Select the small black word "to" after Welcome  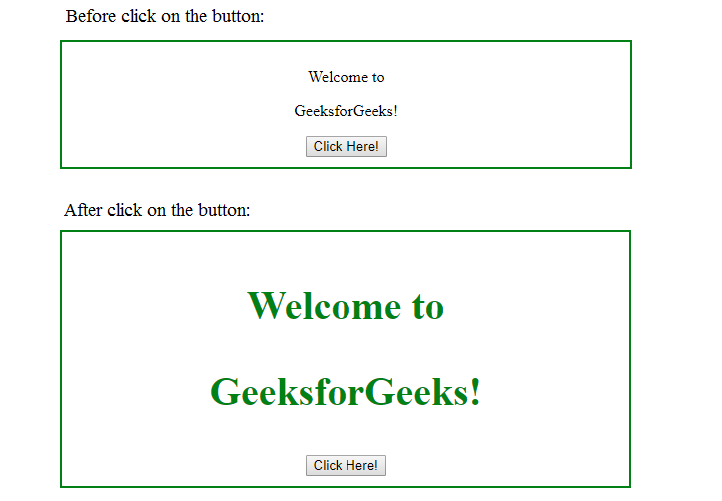click(x=378, y=77)
